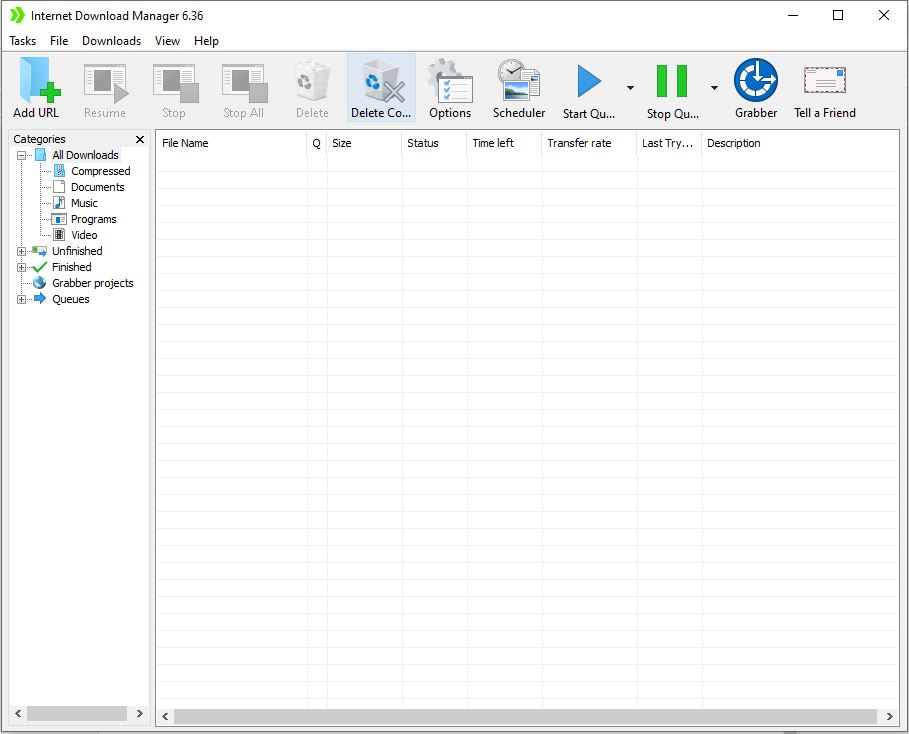This screenshot has width=909, height=734.
Task: Open the Downloads menu
Action: (x=111, y=41)
